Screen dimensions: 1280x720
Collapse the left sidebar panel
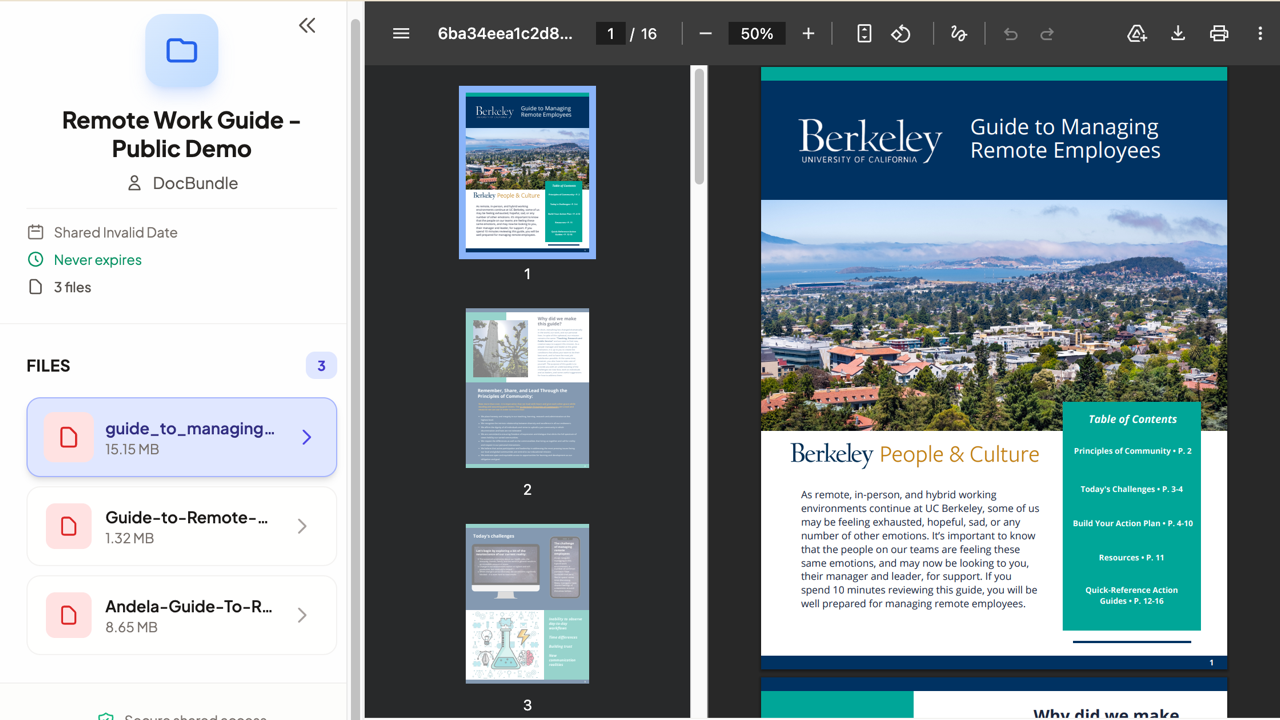click(307, 25)
